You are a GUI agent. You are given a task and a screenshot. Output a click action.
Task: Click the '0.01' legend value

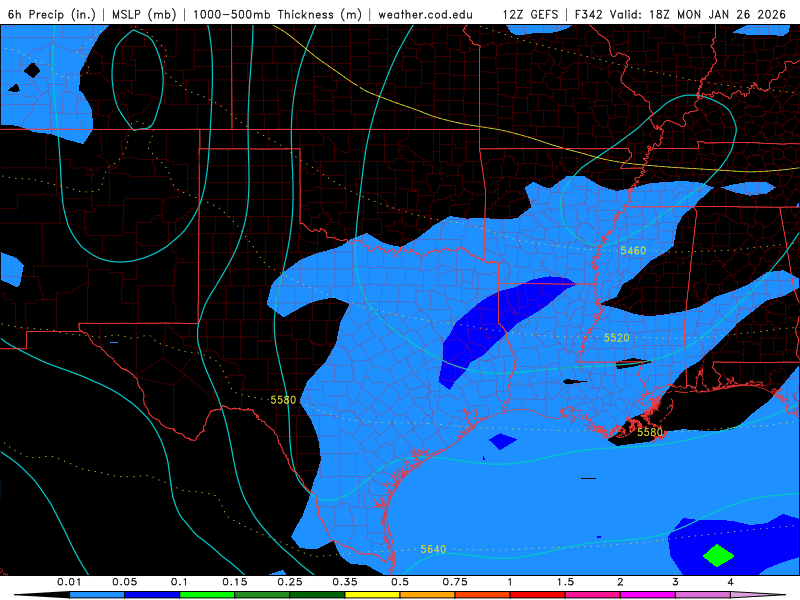69,582
